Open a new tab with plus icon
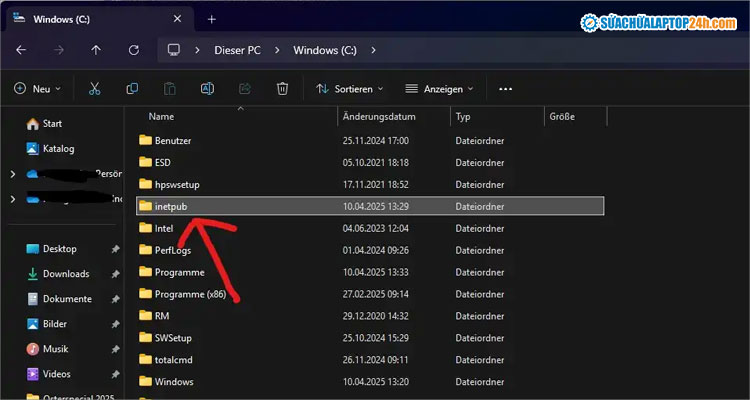Image resolution: width=750 pixels, height=400 pixels. pos(212,19)
